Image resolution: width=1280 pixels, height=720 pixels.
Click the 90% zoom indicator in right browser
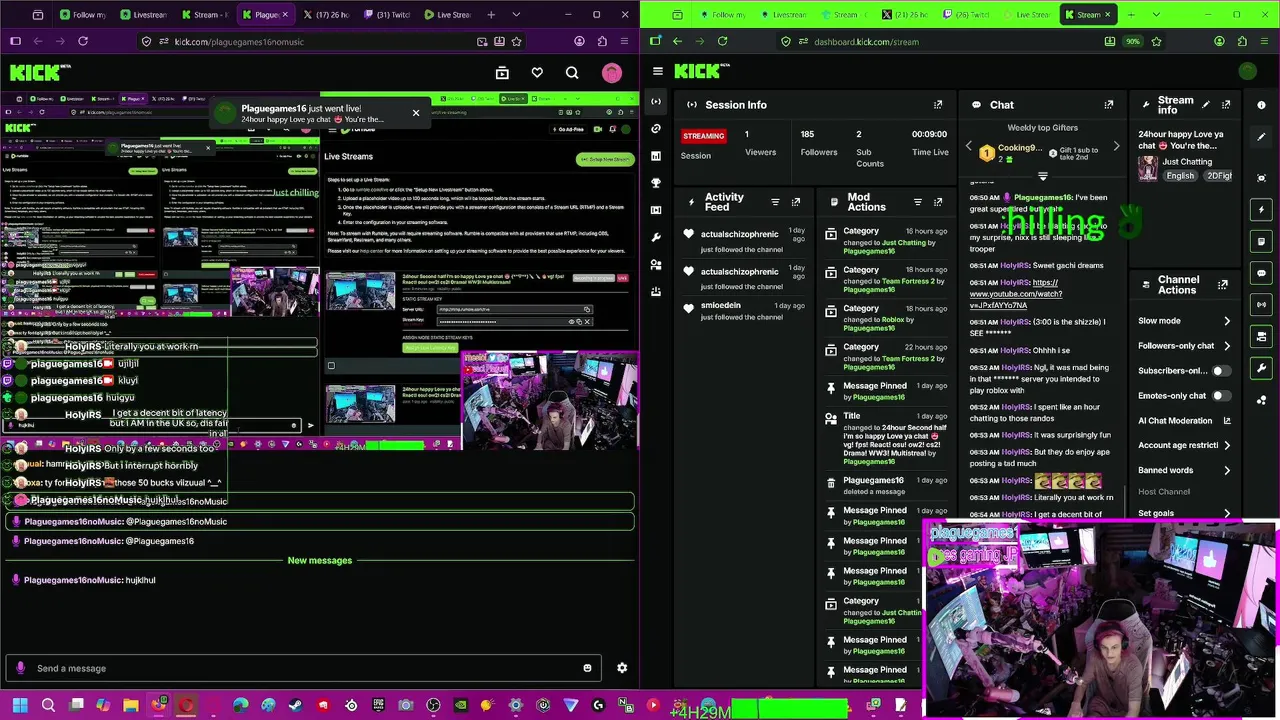pos(1133,41)
